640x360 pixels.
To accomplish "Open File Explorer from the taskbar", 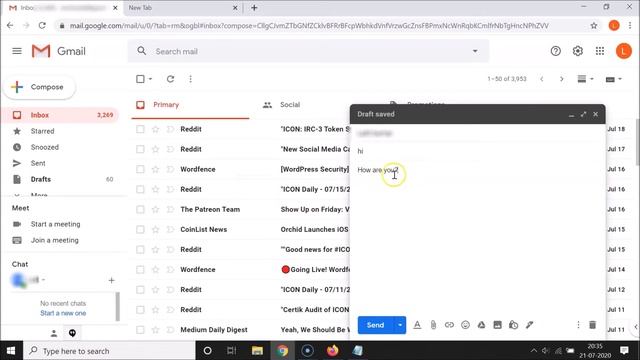I will click(x=257, y=351).
